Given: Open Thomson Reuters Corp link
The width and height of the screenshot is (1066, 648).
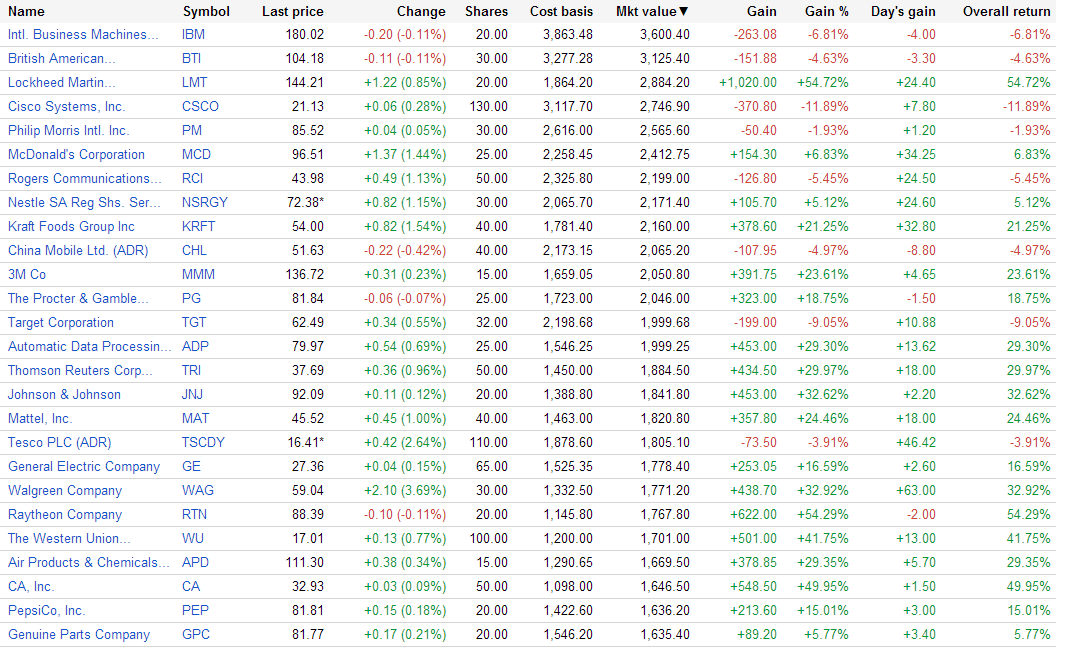Looking at the screenshot, I should 80,371.
